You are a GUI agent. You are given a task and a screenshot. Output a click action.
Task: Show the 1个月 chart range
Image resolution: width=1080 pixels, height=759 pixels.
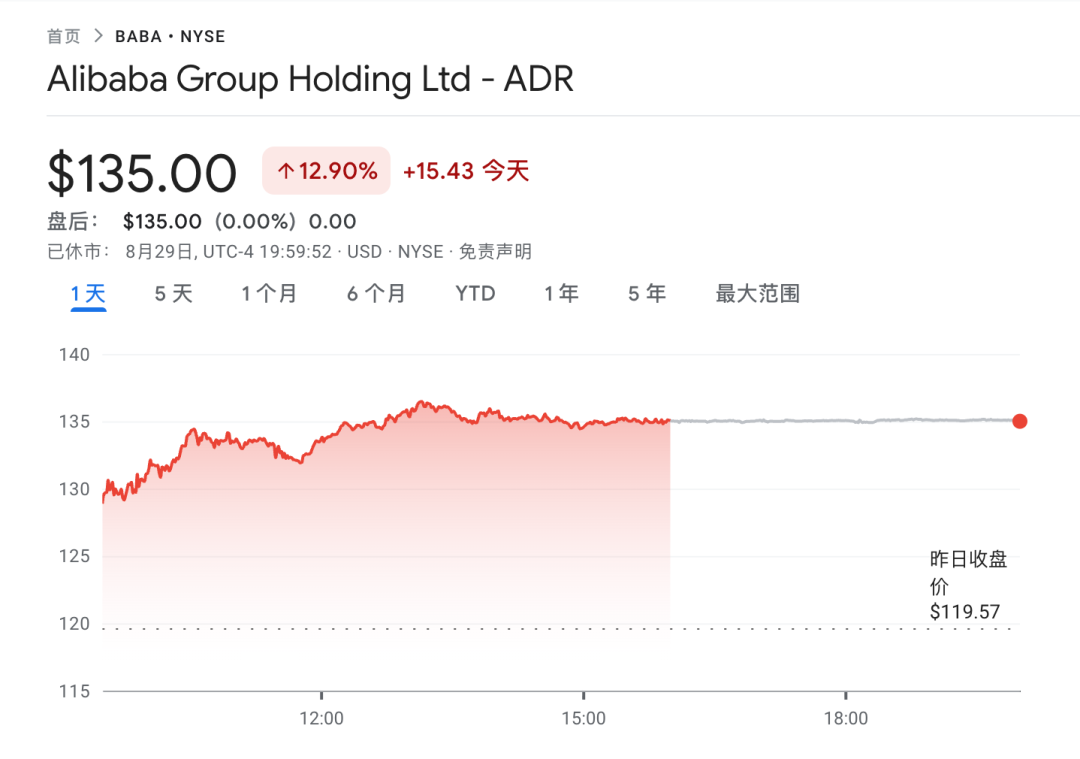(269, 294)
